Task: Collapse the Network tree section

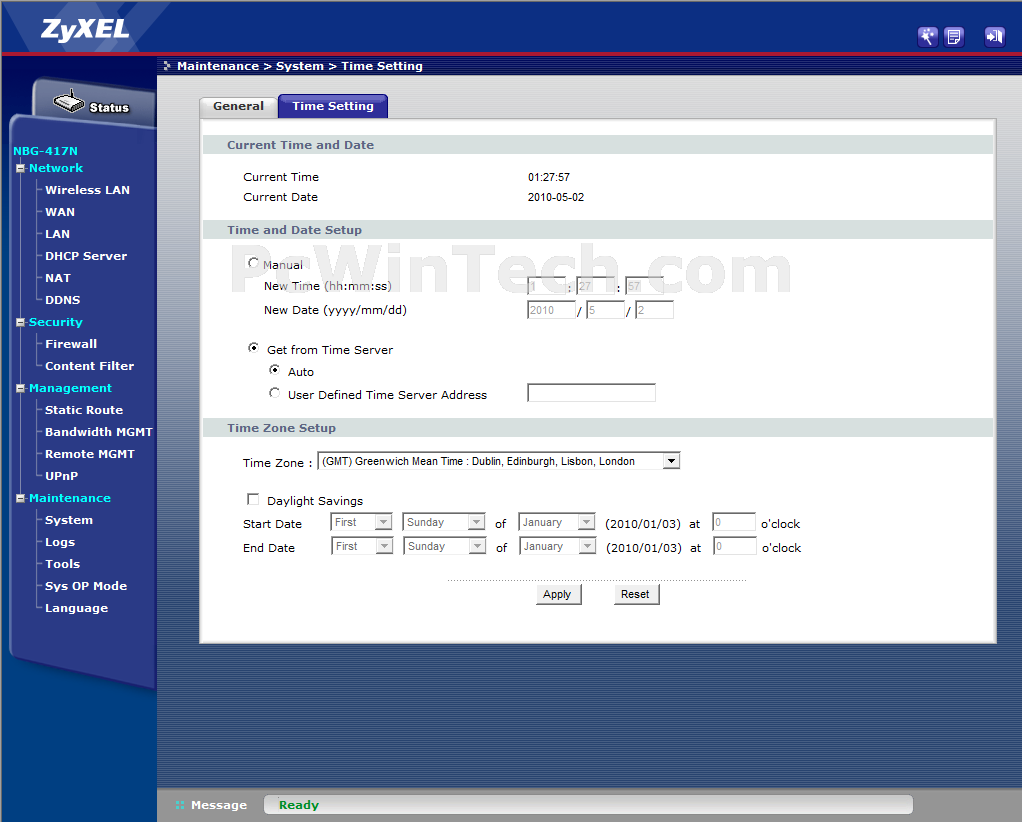Action: 20,169
